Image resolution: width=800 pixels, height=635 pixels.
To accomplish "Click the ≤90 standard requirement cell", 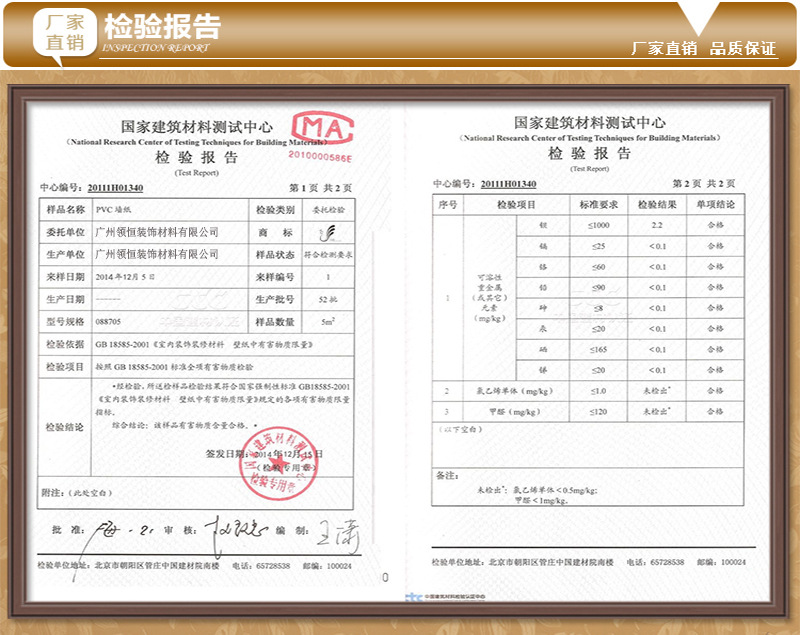I will [598, 288].
